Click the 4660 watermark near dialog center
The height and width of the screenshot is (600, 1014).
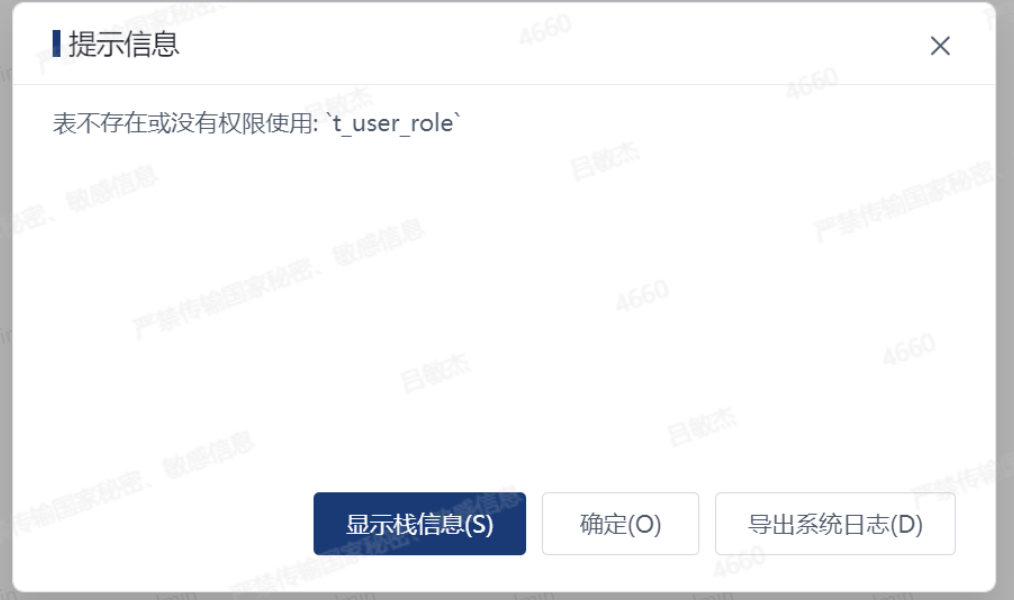pyautogui.click(x=642, y=295)
